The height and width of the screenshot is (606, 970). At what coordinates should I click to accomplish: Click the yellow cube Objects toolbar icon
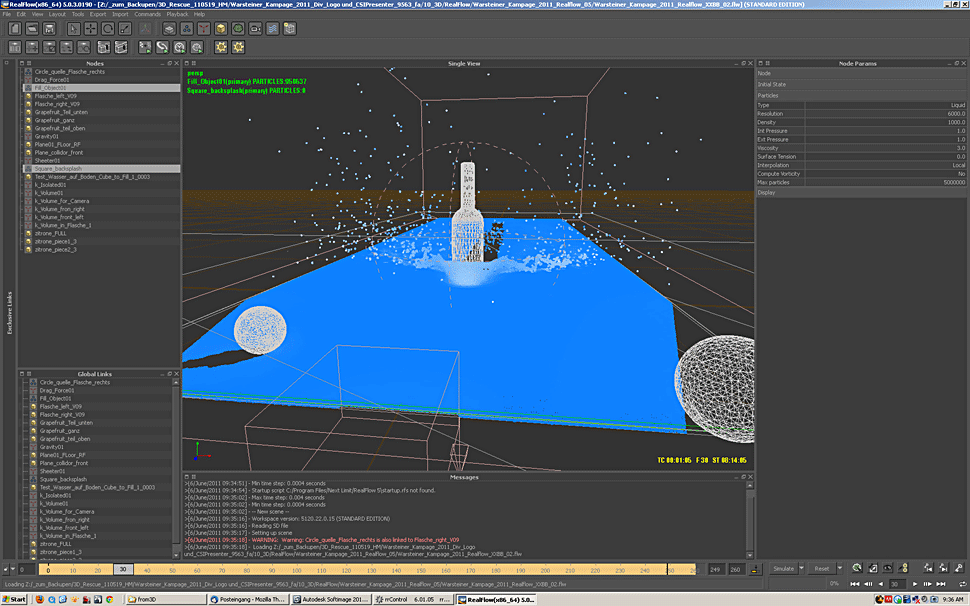[x=221, y=29]
